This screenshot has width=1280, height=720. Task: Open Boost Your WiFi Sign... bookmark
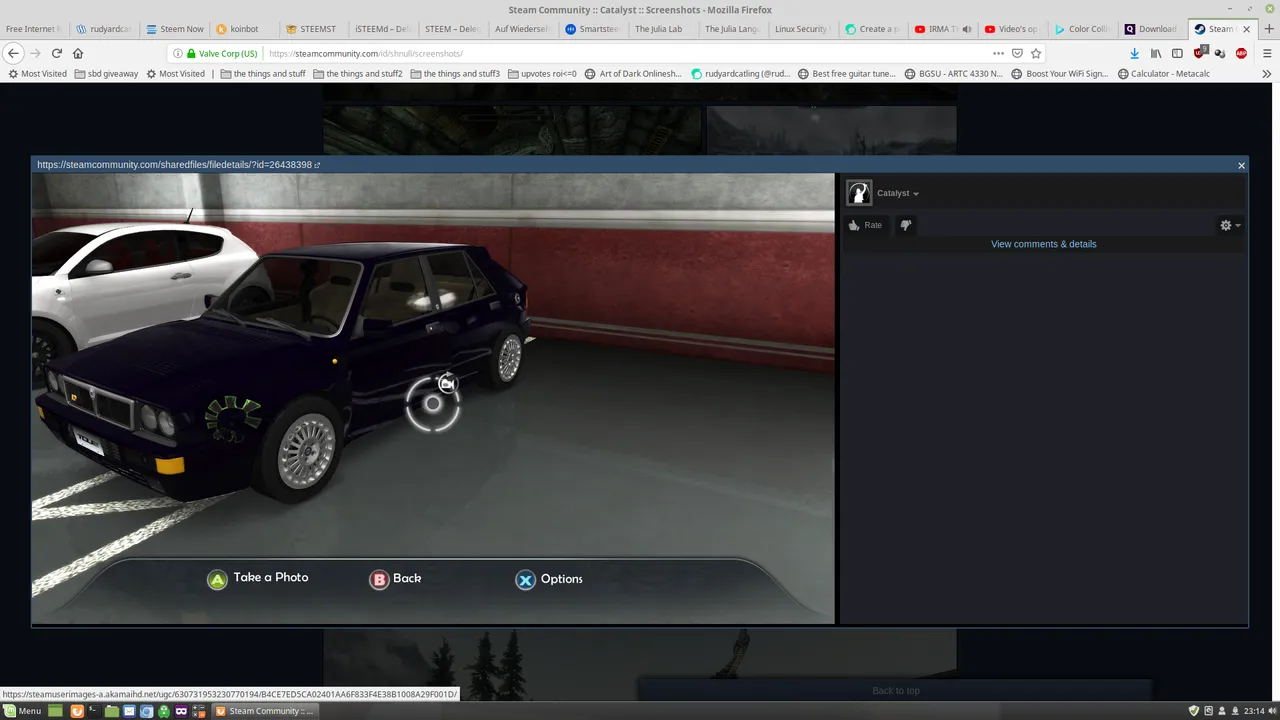pyautogui.click(x=1060, y=73)
